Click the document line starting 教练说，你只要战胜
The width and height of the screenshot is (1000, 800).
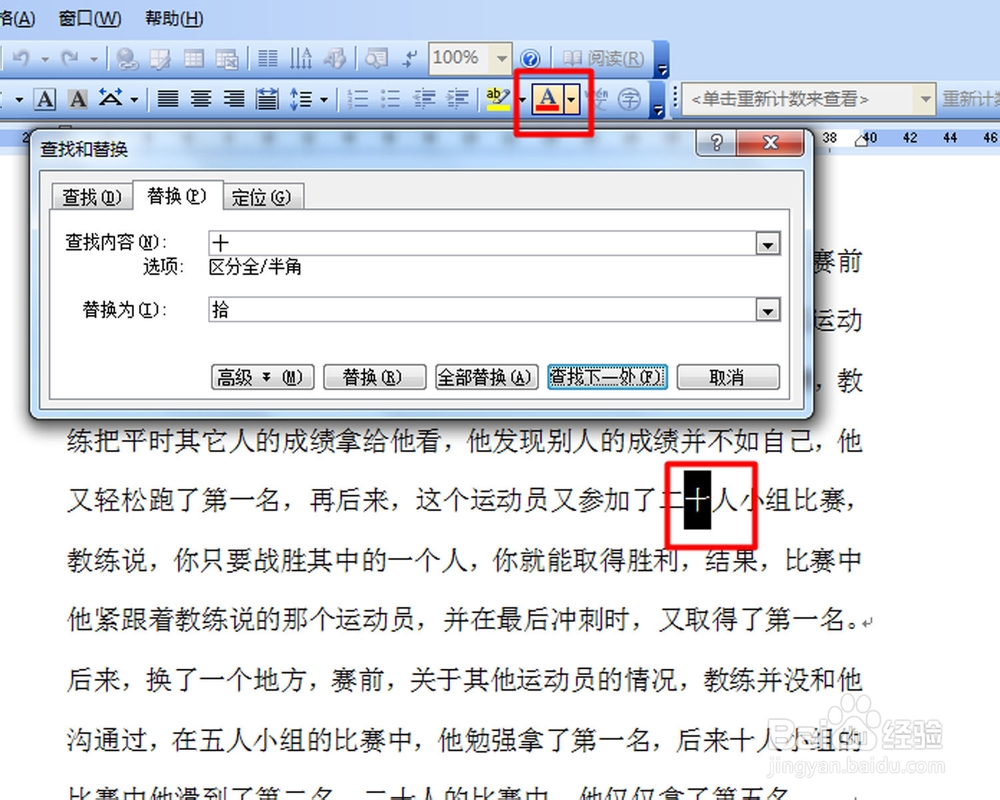click(465, 560)
